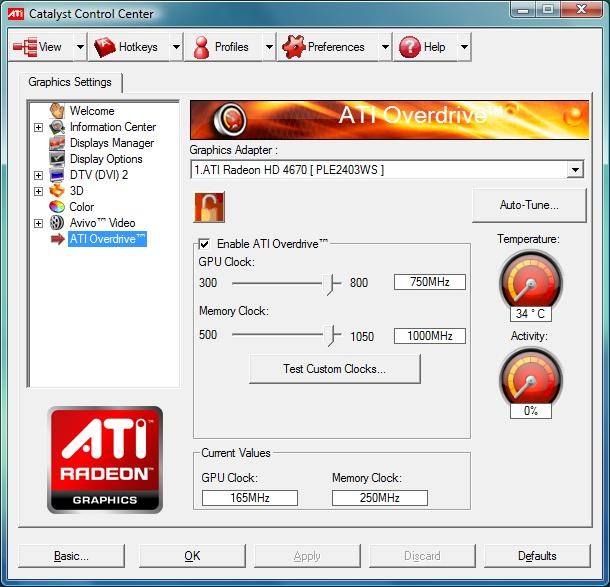Open the Profiles dropdown arrow
The height and width of the screenshot is (587, 610).
click(x=269, y=47)
